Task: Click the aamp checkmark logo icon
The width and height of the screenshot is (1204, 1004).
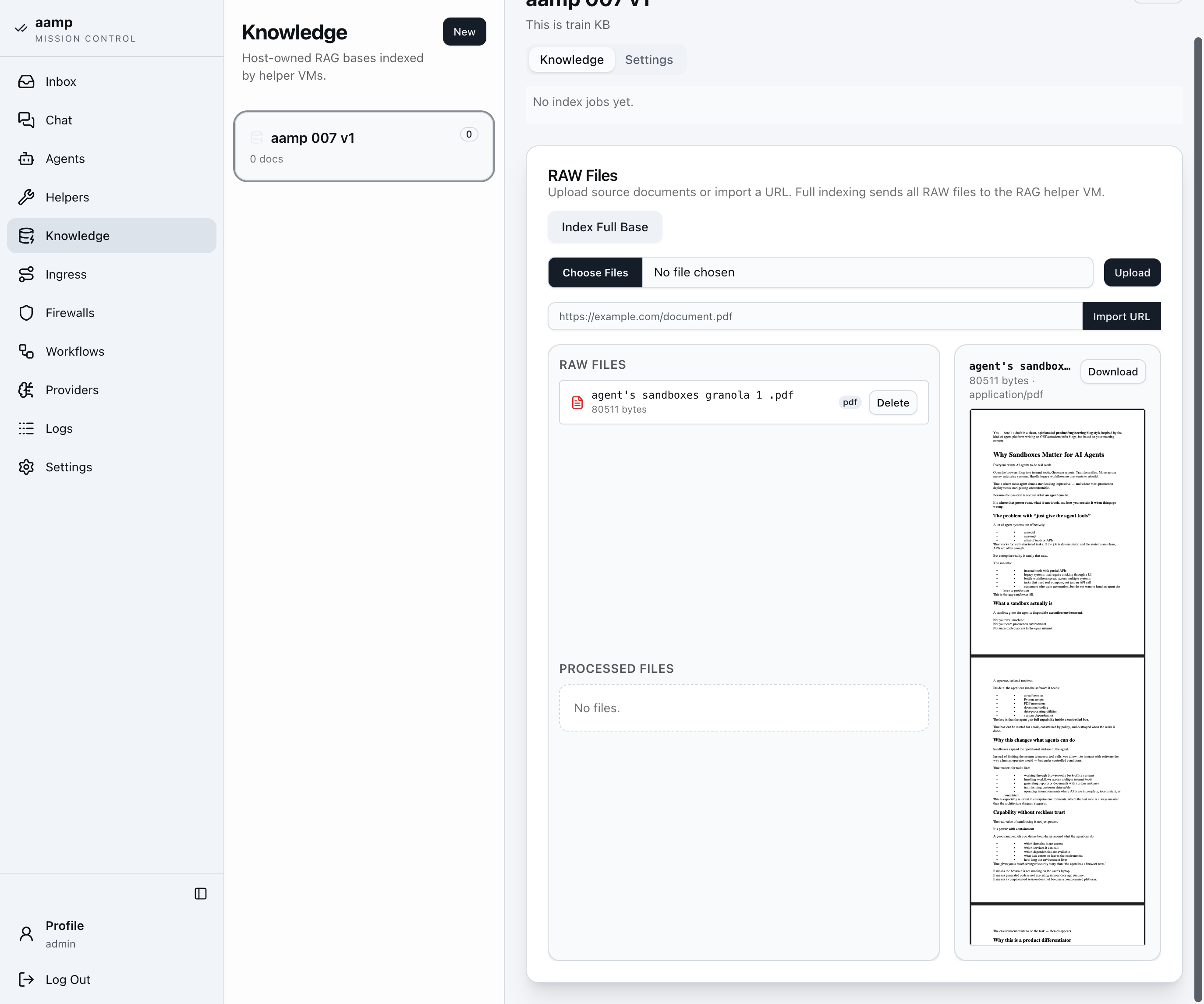Action: click(21, 28)
